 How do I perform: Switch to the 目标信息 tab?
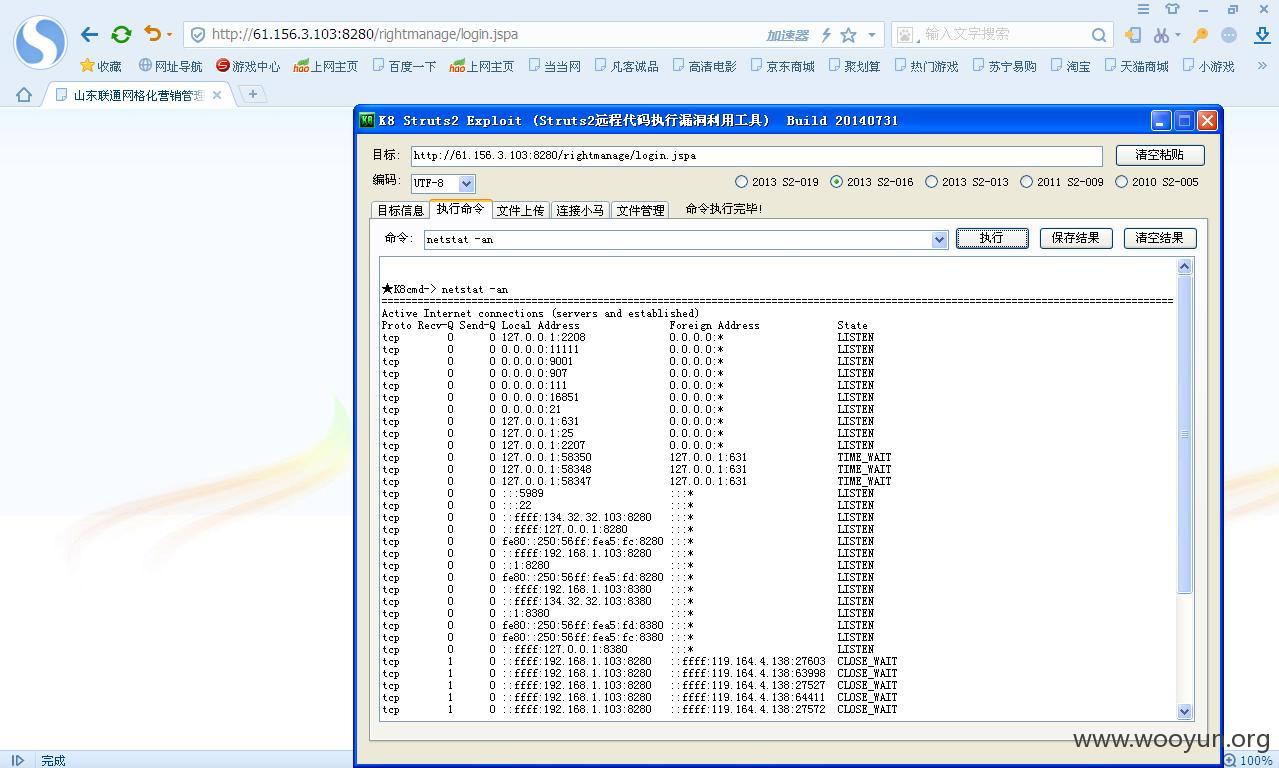click(x=400, y=210)
